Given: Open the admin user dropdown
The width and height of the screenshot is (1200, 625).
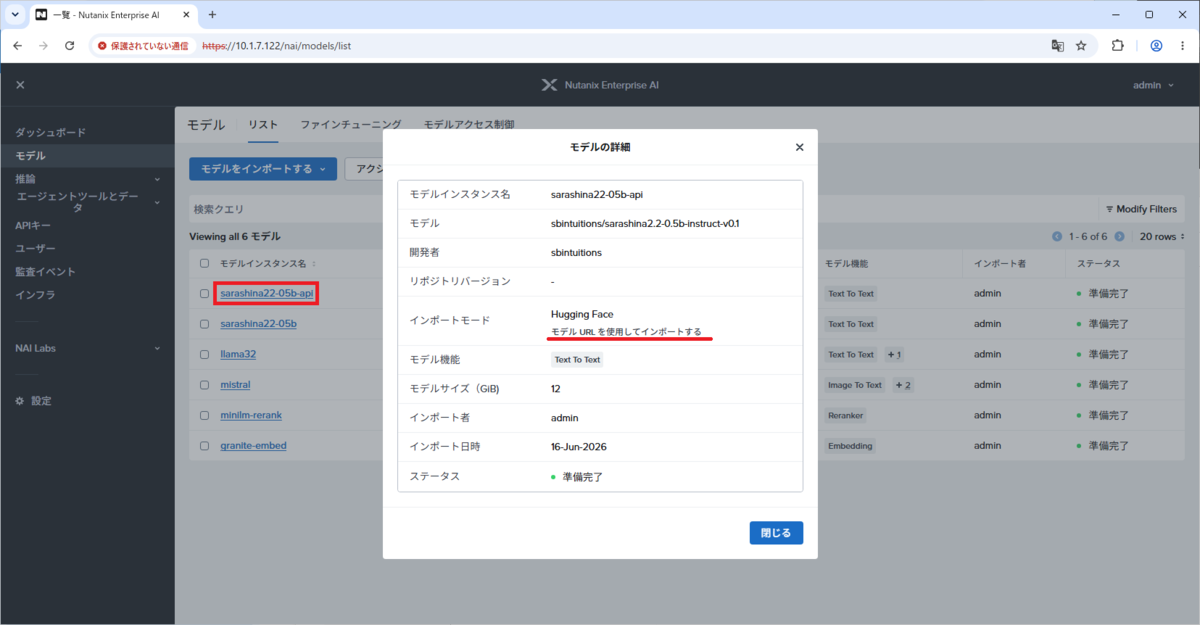Looking at the screenshot, I should click(x=1153, y=85).
